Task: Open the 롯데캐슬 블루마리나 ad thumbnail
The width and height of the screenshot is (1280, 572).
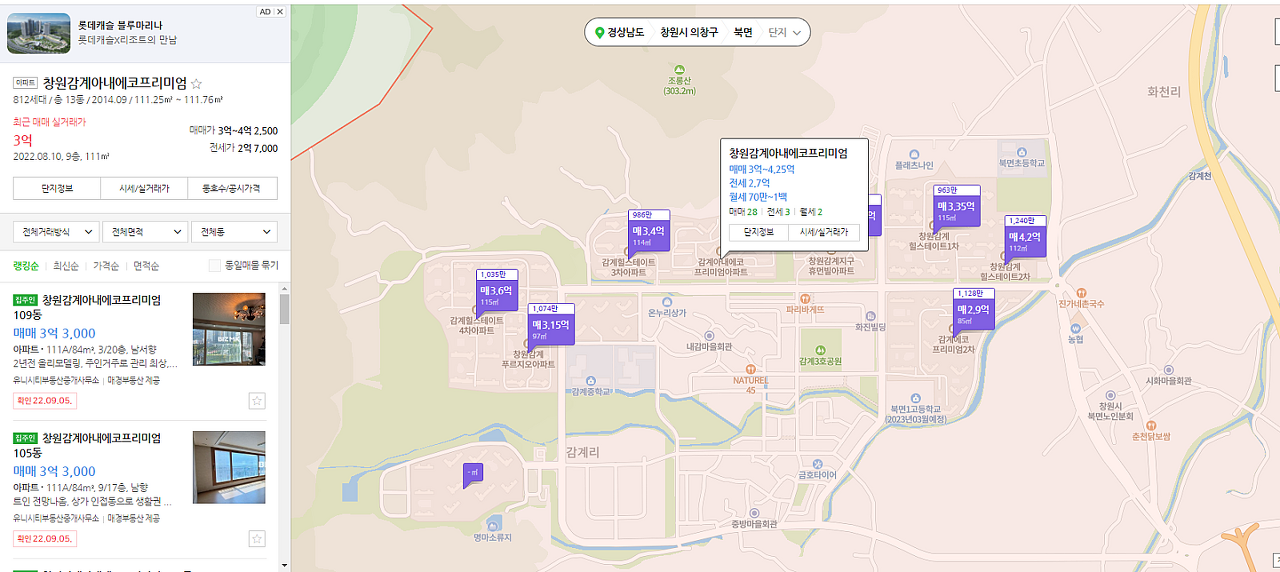Action: tap(39, 33)
